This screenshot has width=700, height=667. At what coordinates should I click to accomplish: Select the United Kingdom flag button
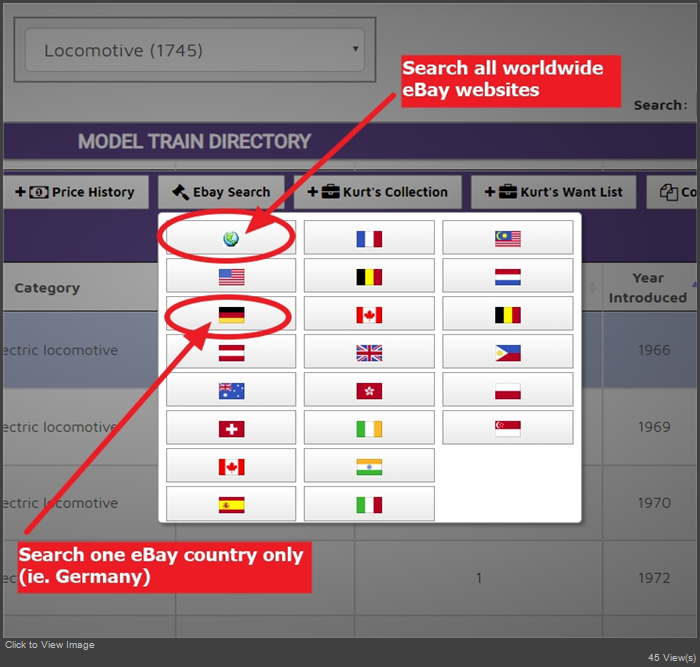tap(369, 353)
